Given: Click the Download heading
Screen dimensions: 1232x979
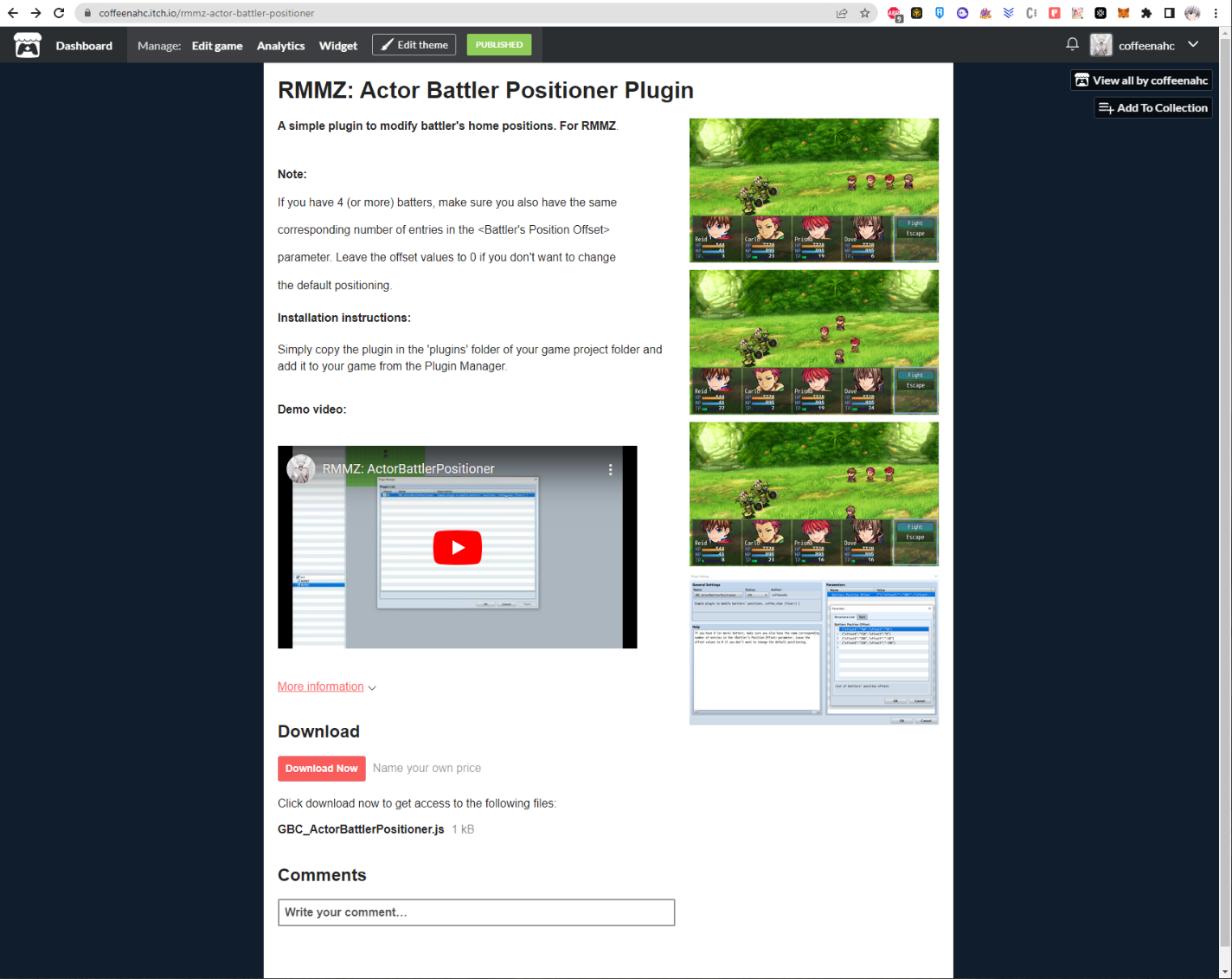Looking at the screenshot, I should pyautogui.click(x=318, y=731).
